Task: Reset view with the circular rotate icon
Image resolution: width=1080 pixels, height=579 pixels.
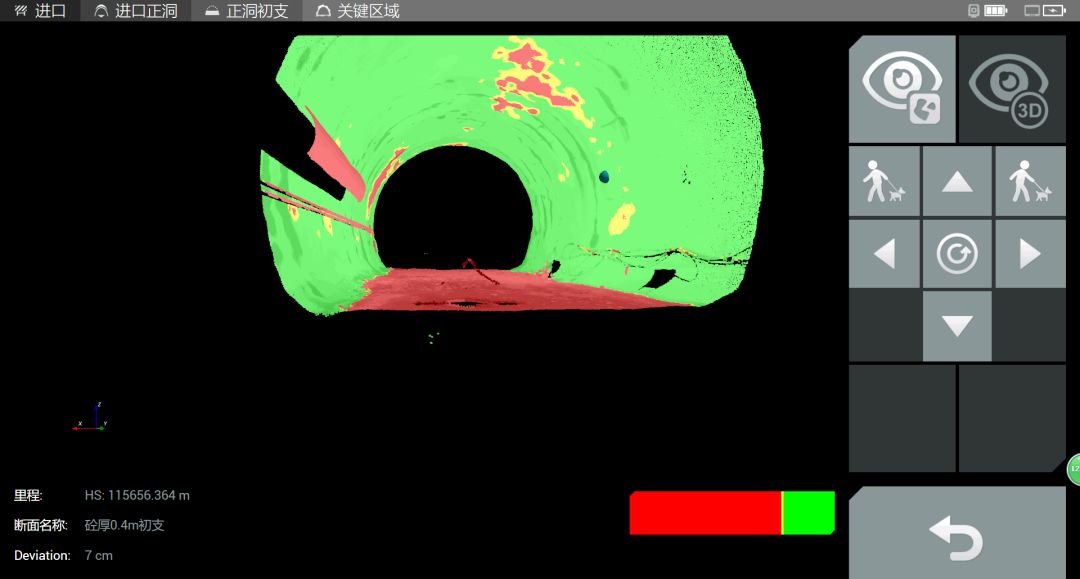Action: click(957, 253)
